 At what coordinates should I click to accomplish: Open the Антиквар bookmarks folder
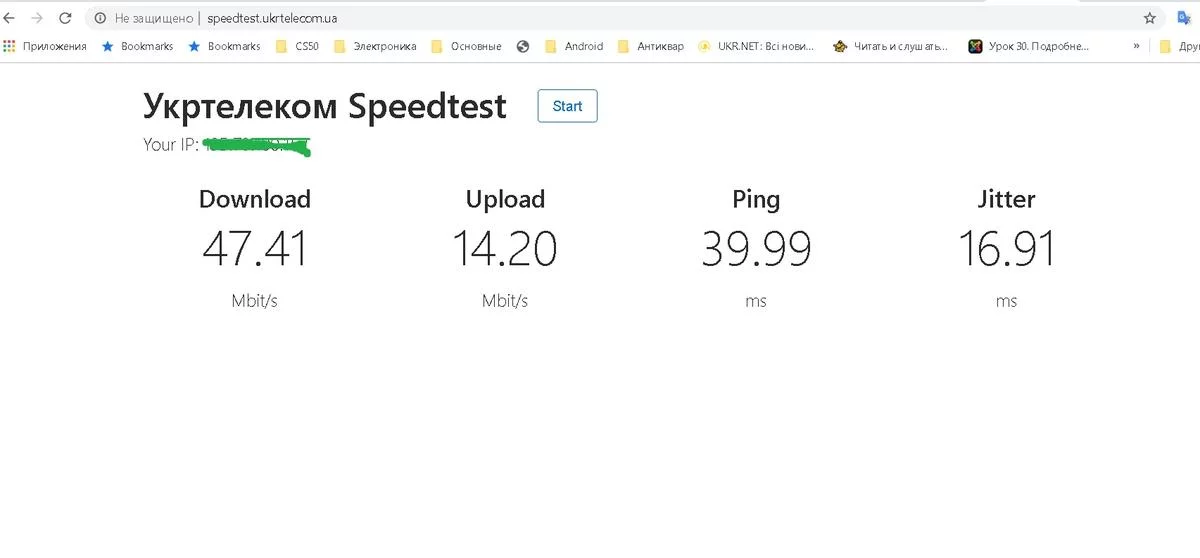click(651, 46)
